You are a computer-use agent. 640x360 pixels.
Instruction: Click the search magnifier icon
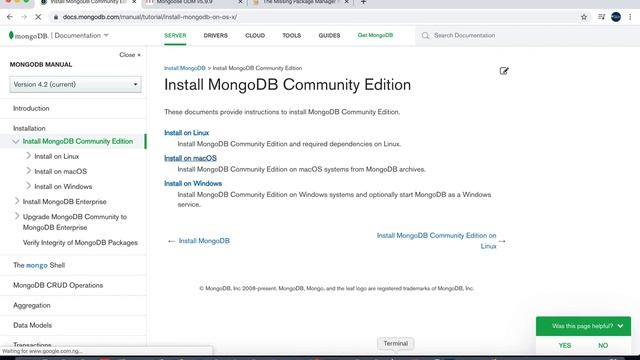pos(425,36)
